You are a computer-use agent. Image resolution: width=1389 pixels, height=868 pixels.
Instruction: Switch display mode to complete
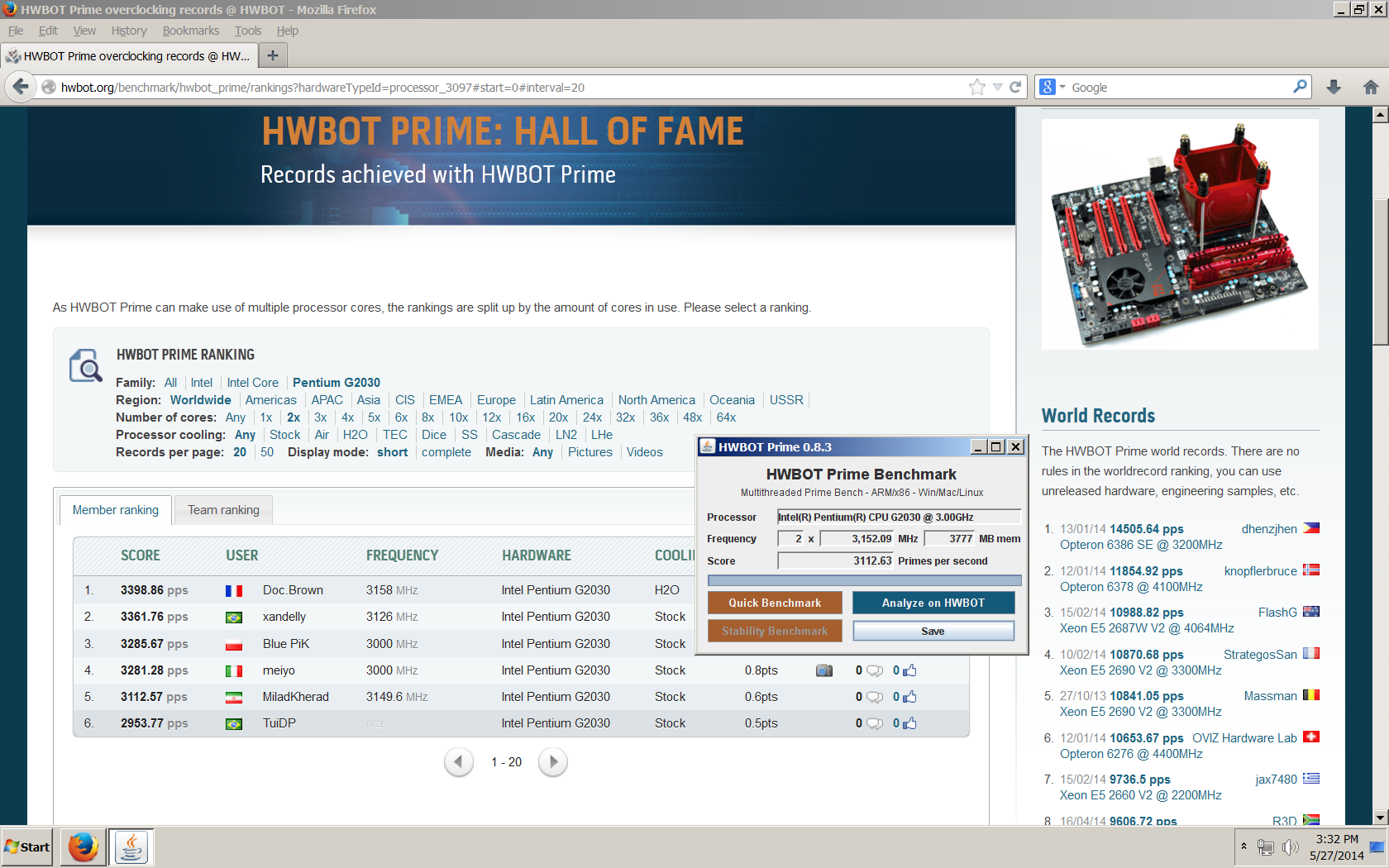tap(446, 452)
